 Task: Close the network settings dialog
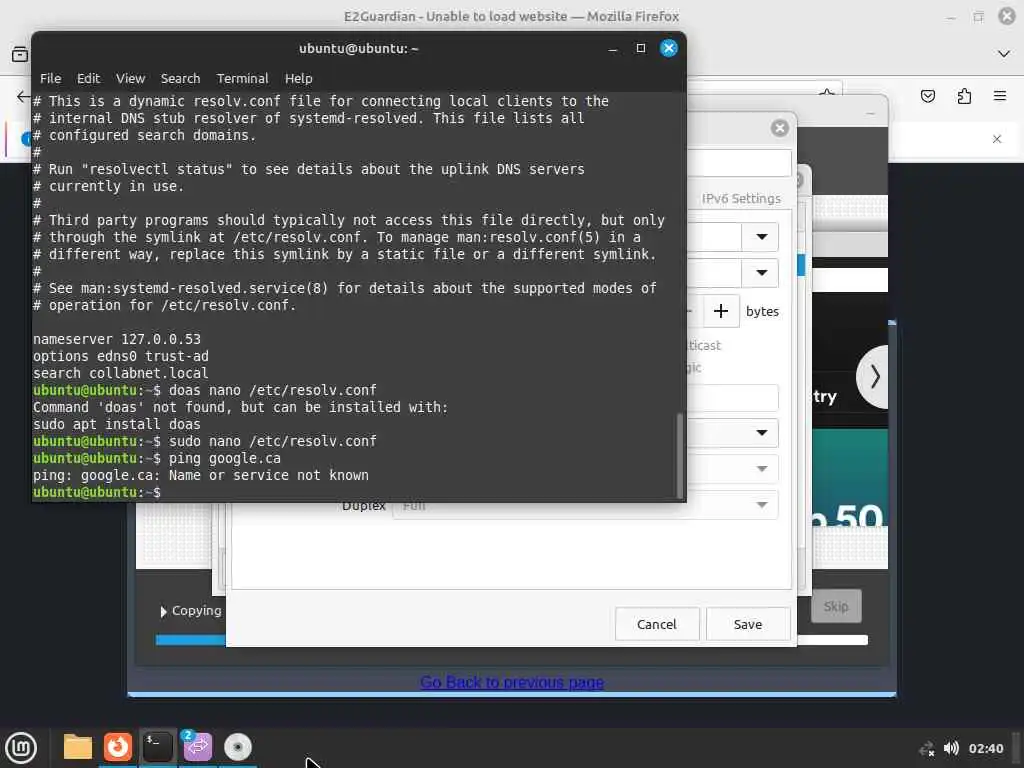pos(779,128)
